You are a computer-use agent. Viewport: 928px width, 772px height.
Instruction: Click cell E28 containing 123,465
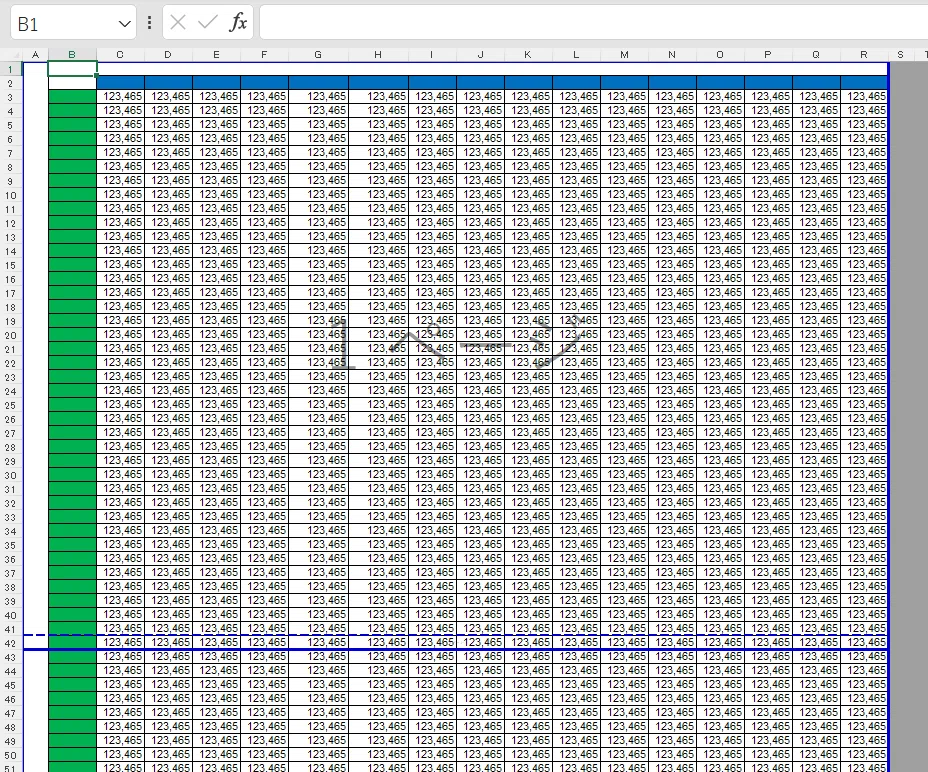[216, 446]
